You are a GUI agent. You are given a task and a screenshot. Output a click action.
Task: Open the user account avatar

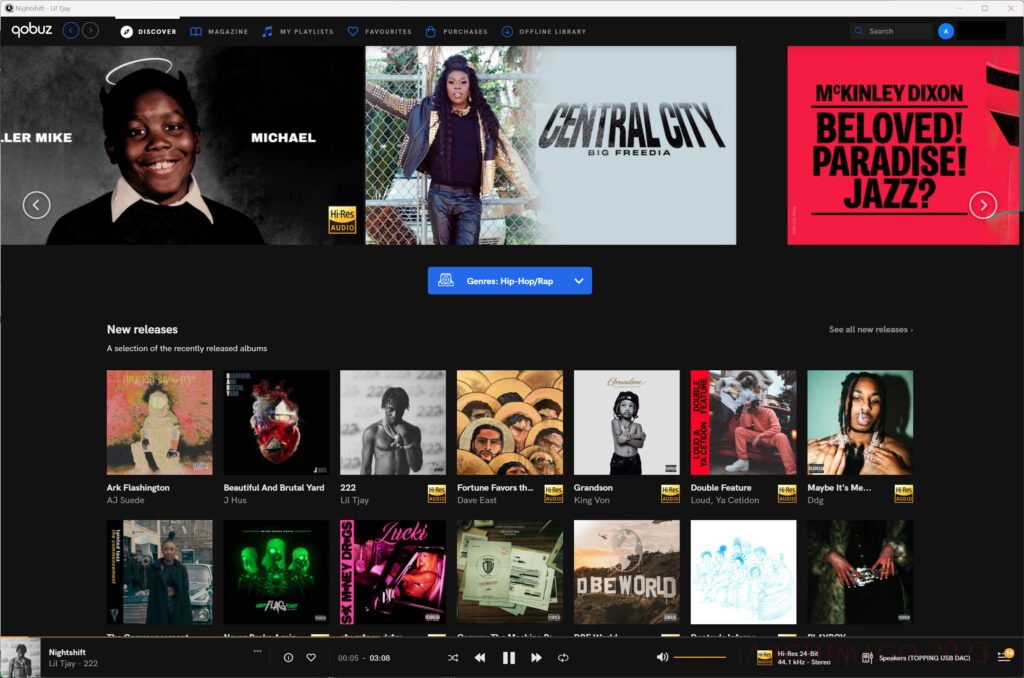pos(945,31)
